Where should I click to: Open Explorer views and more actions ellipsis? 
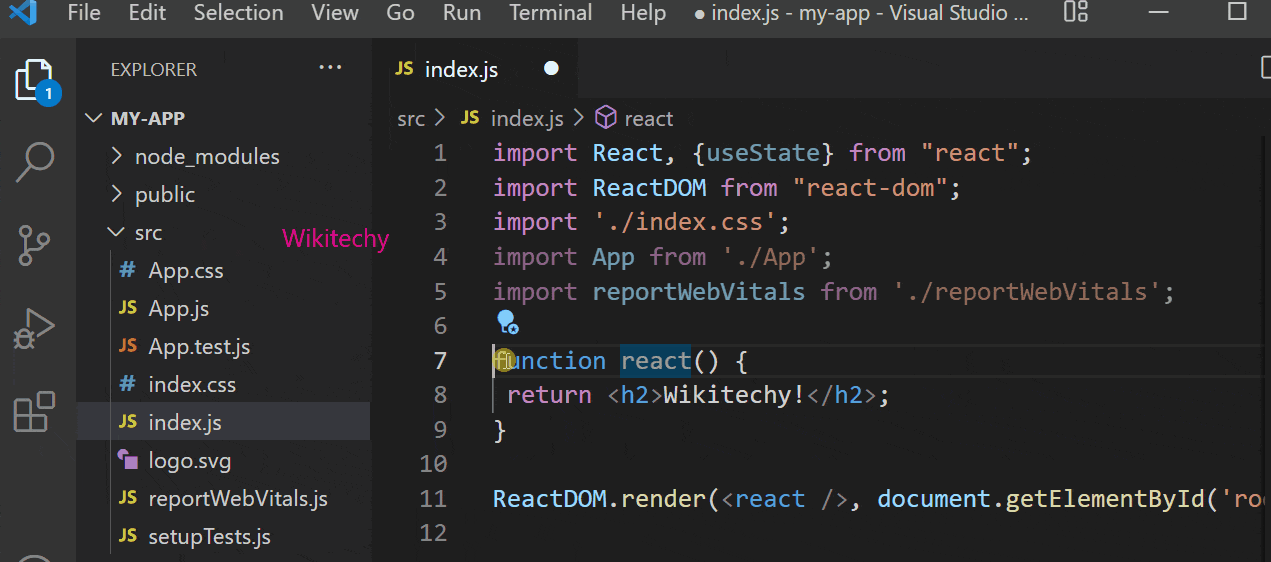(x=330, y=68)
